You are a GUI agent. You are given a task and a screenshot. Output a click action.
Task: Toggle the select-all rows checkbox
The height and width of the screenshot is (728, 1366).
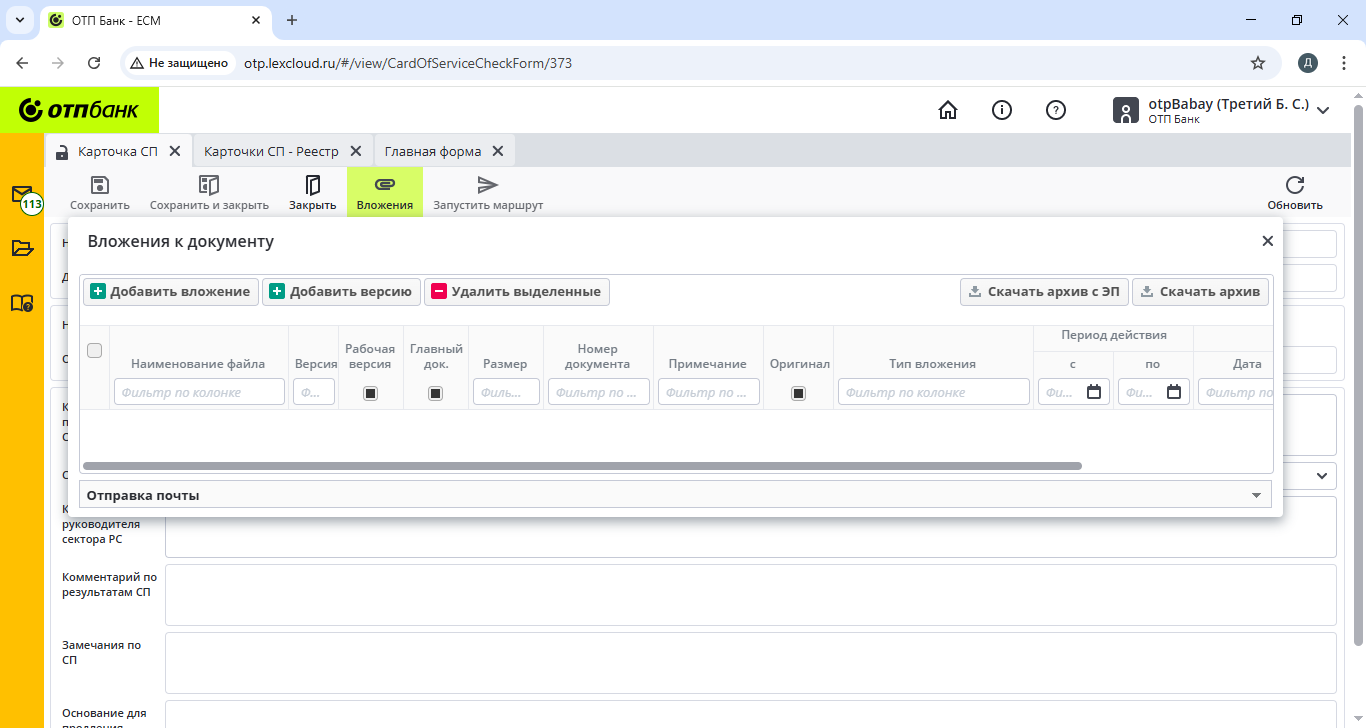tap(95, 350)
